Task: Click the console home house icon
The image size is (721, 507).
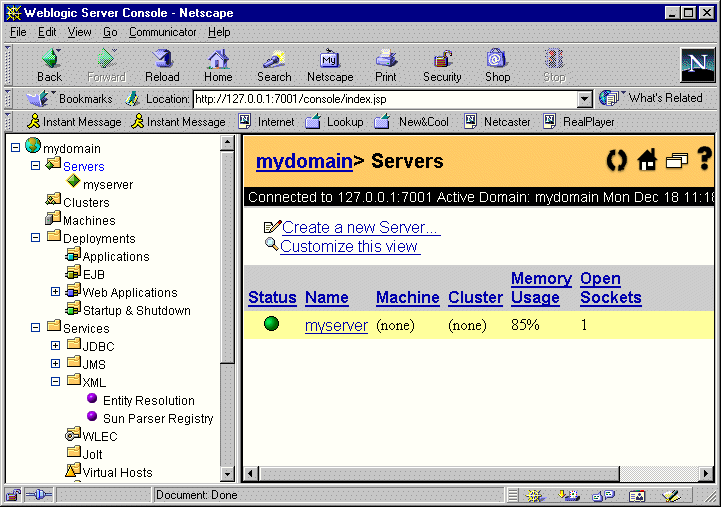Action: [647, 160]
